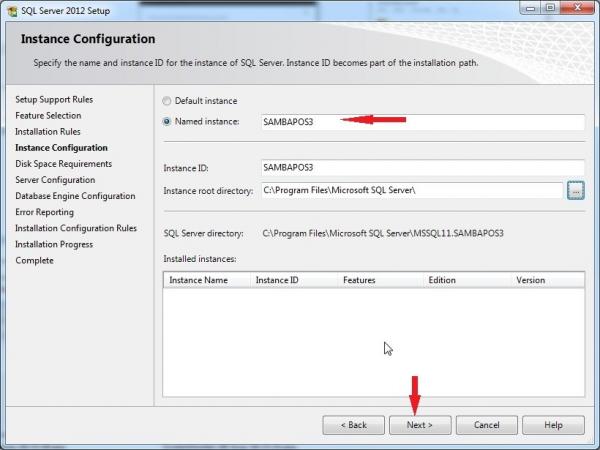Select the Default instance radio button
The height and width of the screenshot is (450, 600).
(167, 101)
